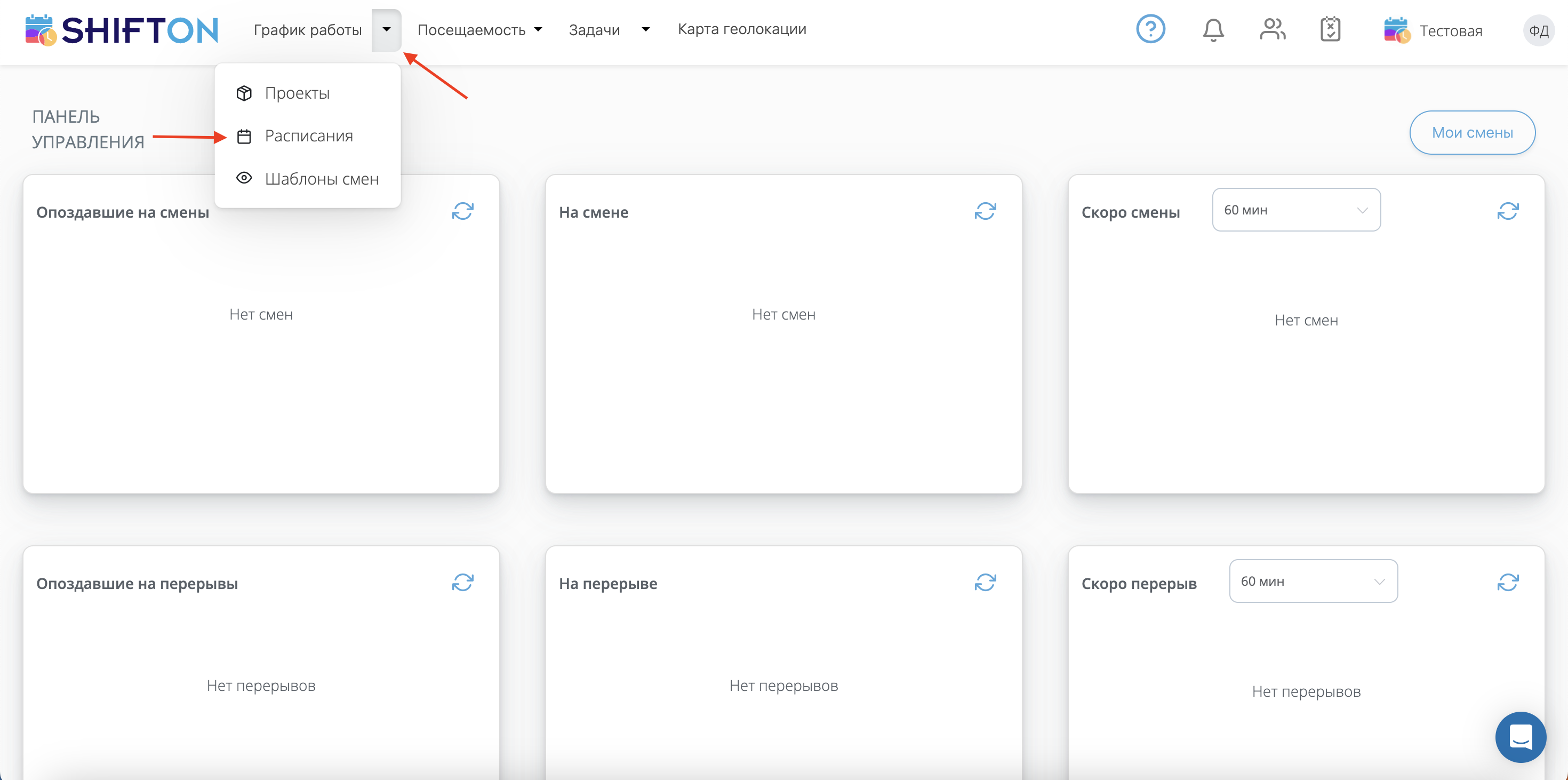Click the Шаблоны смен eye icon
Image resolution: width=1568 pixels, height=780 pixels.
244,178
